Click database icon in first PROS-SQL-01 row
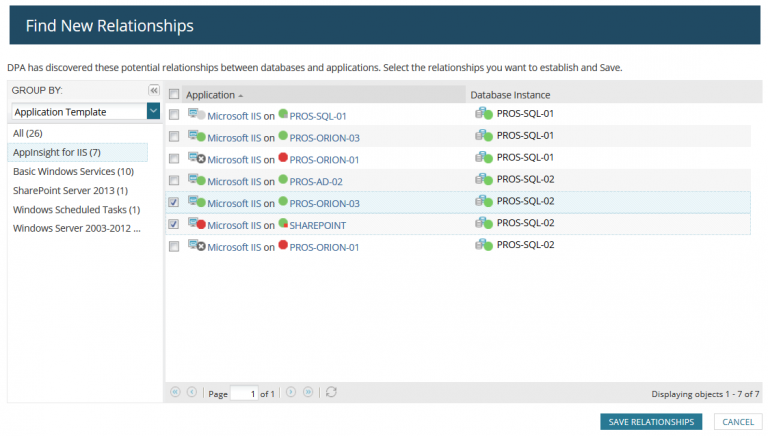The width and height of the screenshot is (768, 436). 484,114
